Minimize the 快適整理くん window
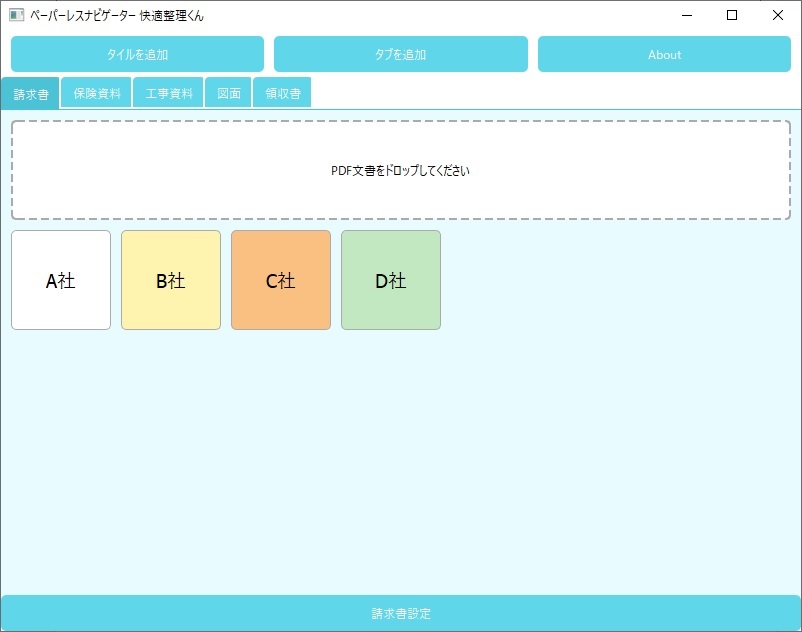This screenshot has height=632, width=802. [x=686, y=15]
